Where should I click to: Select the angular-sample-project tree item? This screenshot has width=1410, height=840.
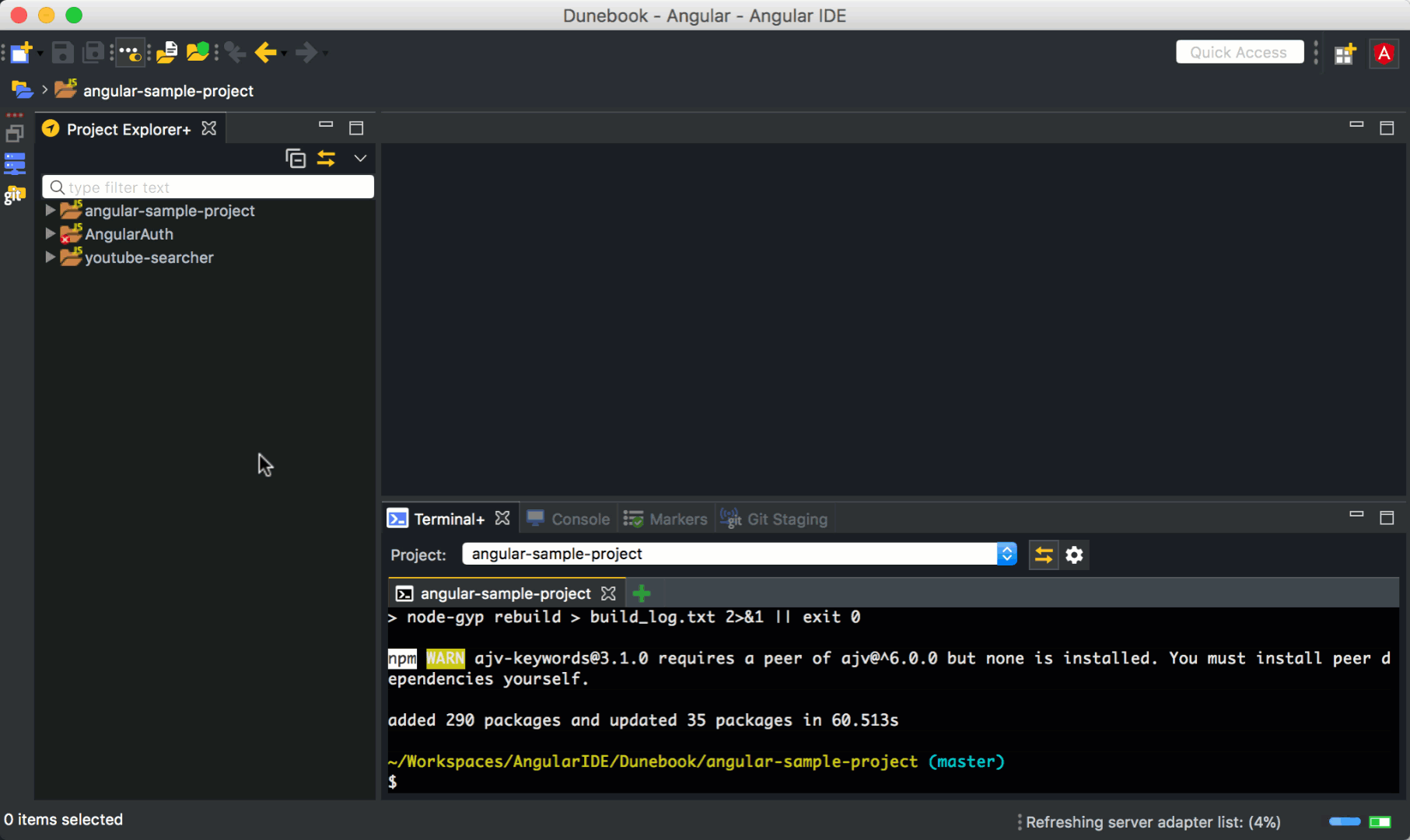[170, 211]
